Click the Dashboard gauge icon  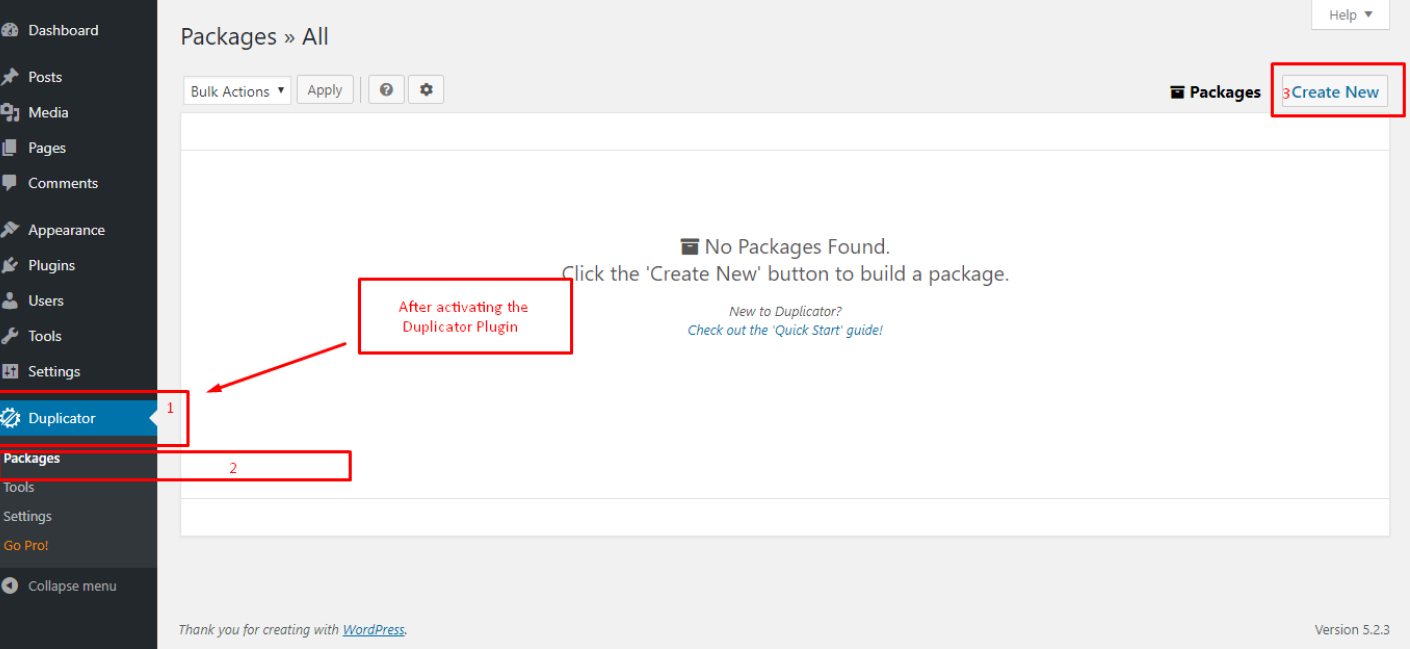[x=10, y=30]
